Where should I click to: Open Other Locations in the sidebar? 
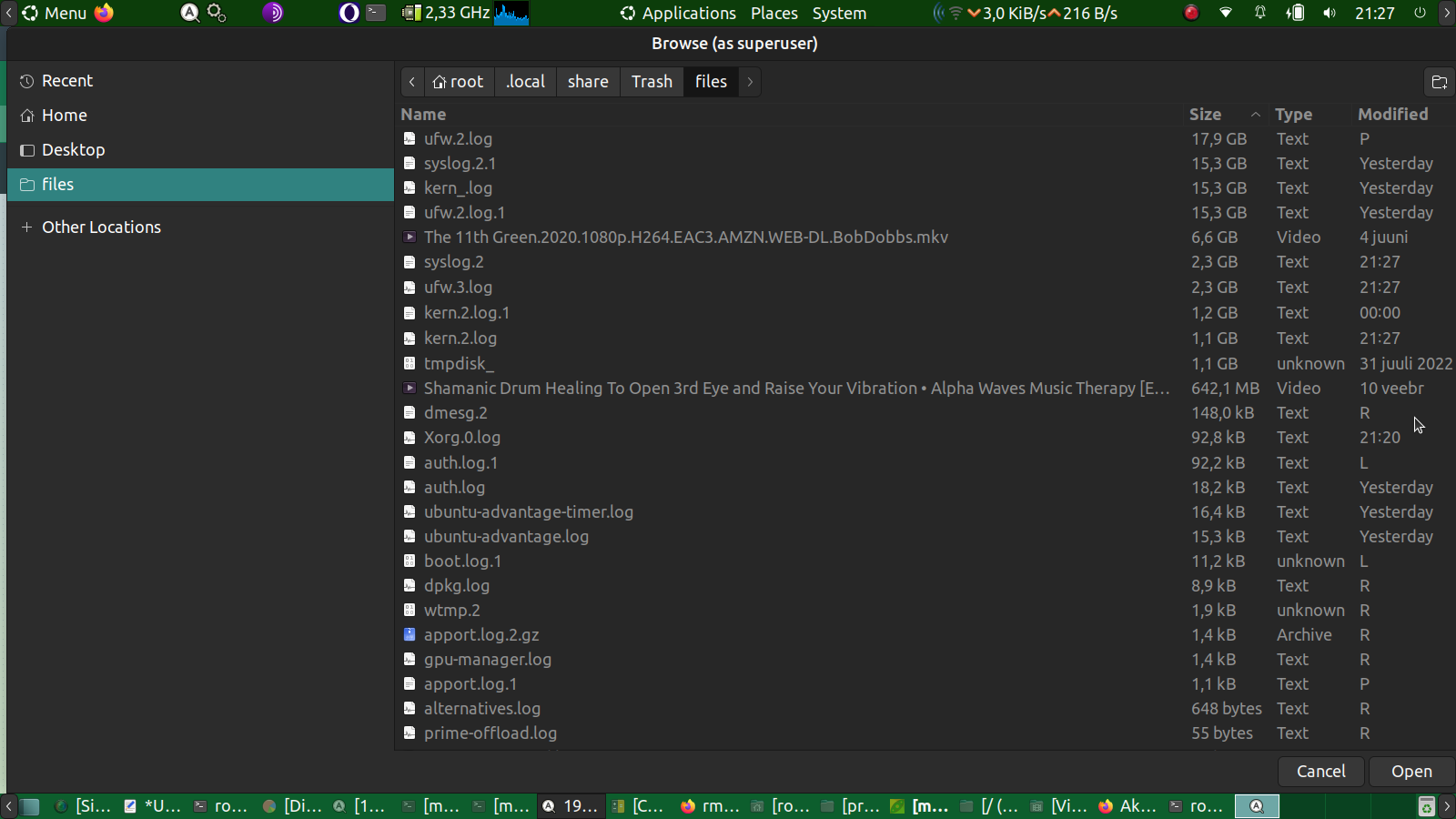coord(200,227)
